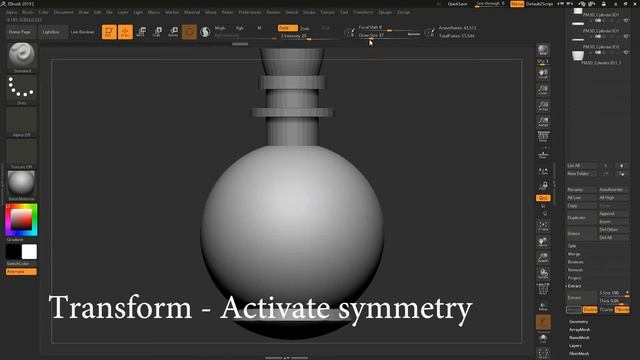Click the Del Other button

pos(613,230)
